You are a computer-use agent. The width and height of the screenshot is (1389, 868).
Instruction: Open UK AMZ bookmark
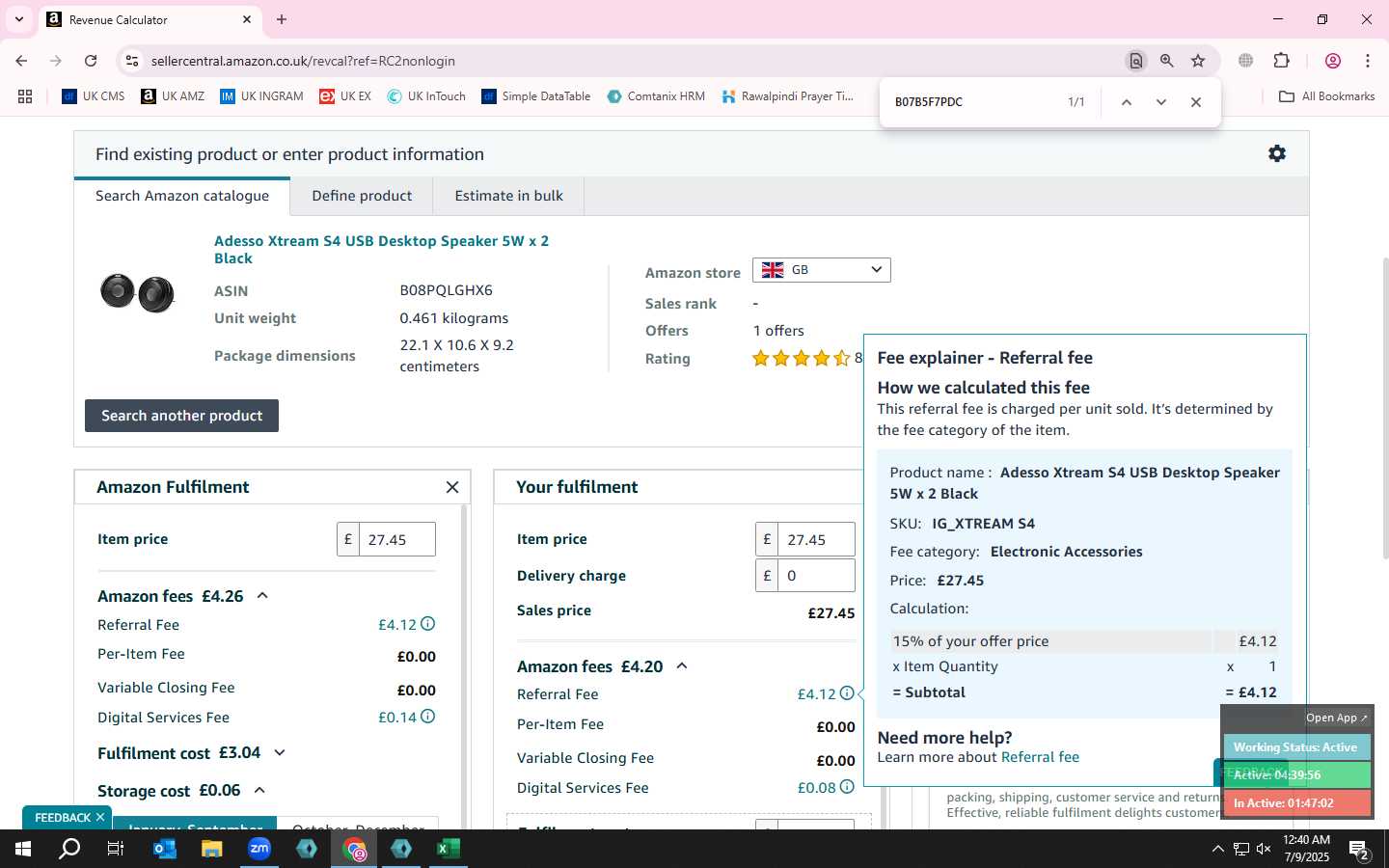click(x=173, y=96)
